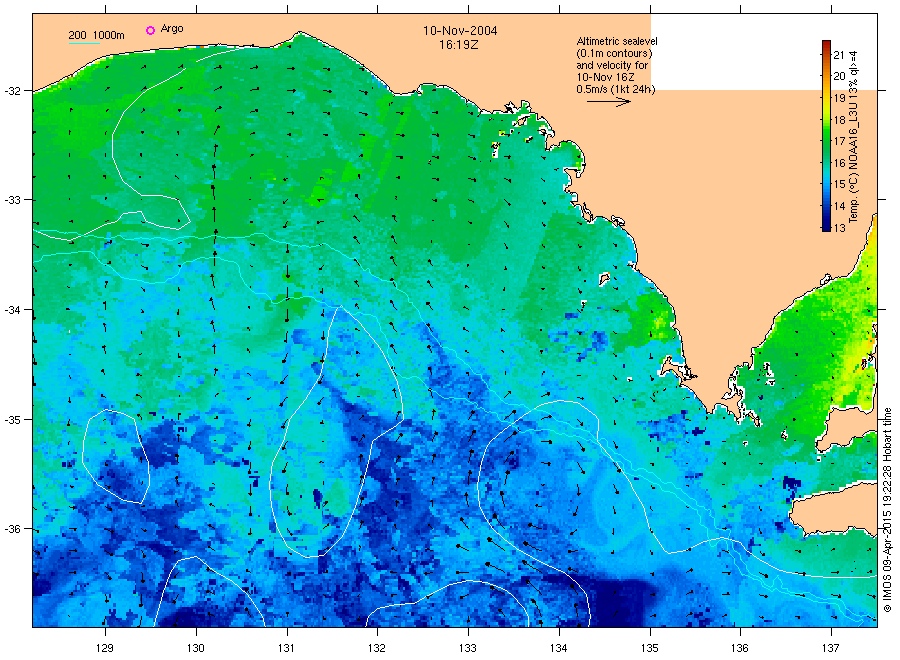Click the IMOS copyright timestamp text

887,510
